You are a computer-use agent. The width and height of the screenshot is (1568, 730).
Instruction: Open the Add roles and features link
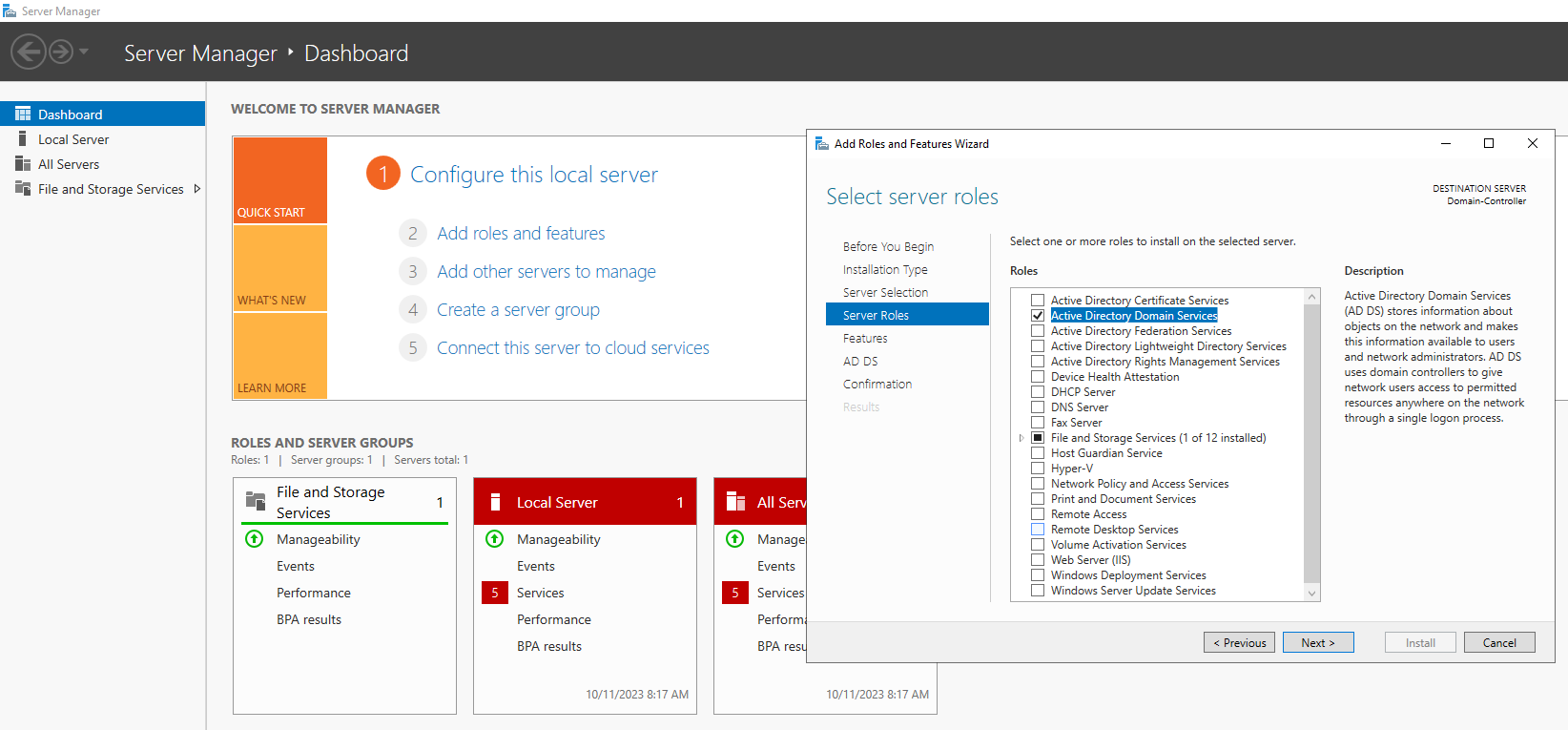[x=521, y=234]
